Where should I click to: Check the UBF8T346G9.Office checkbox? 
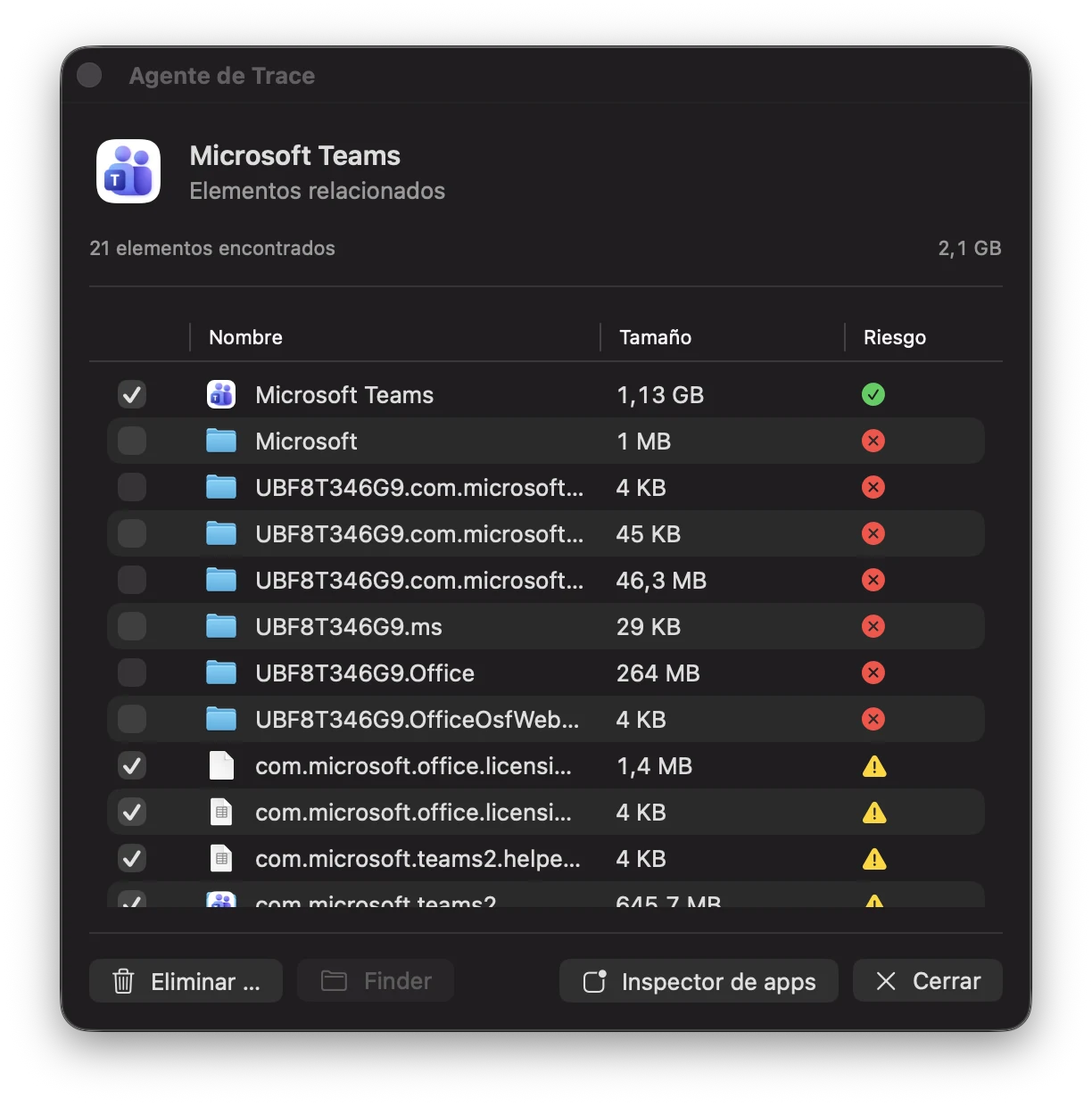point(132,673)
